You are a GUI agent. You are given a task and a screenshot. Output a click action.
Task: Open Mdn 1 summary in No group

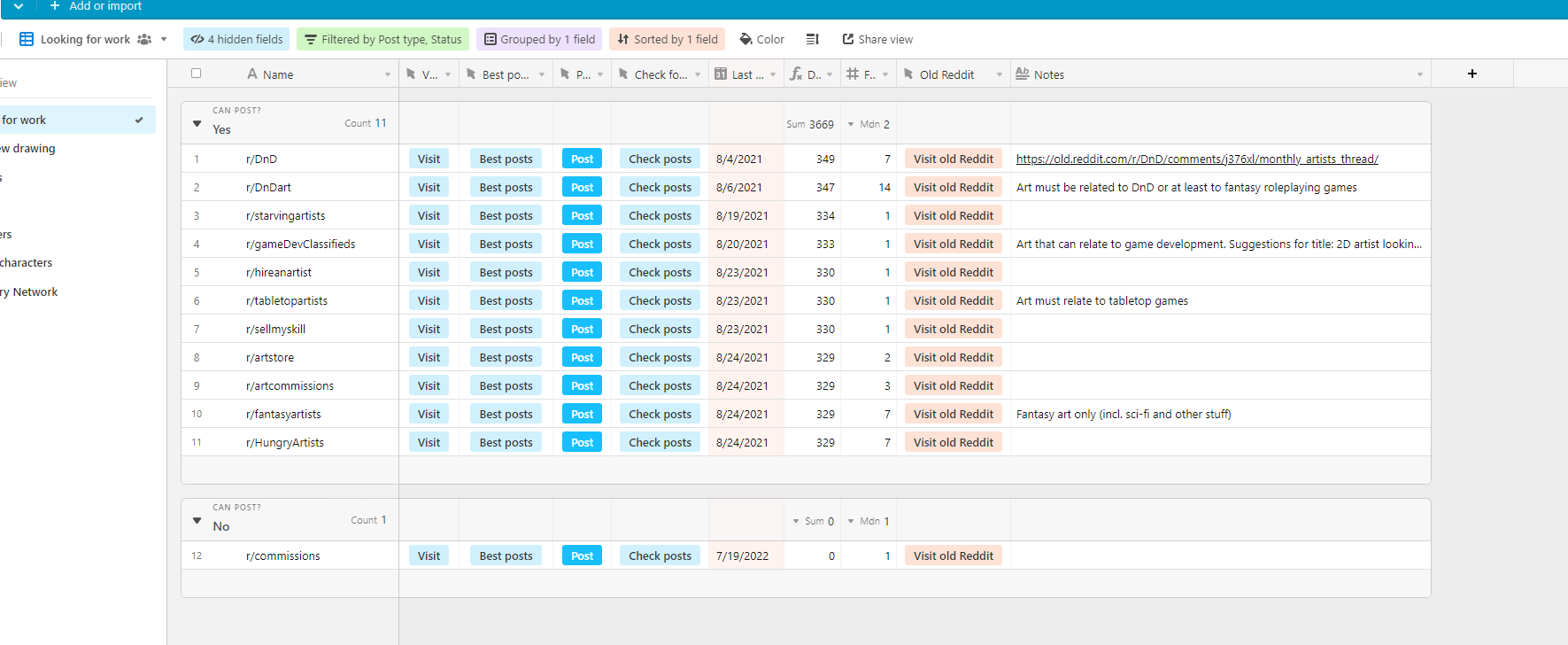pos(869,521)
